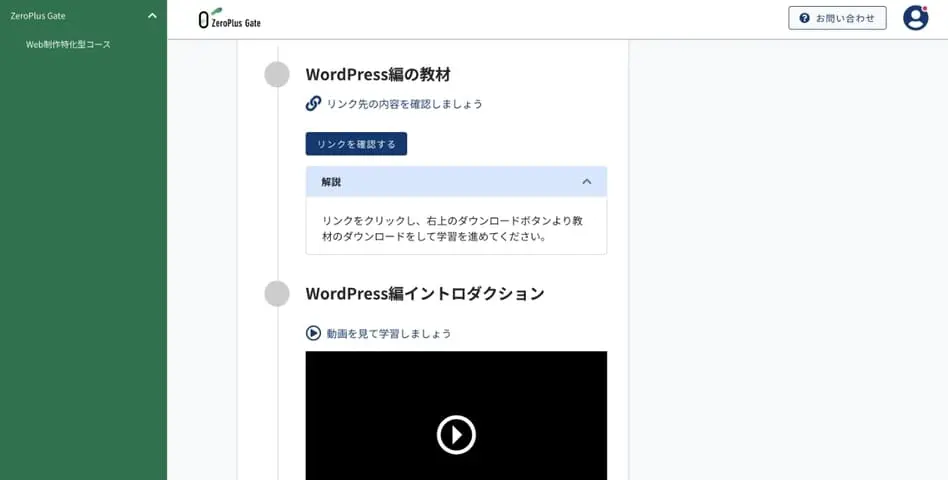Screen dimensions: 948x480
Task: Click the play circle icon beside 動画を見て学習
Action: 313,333
